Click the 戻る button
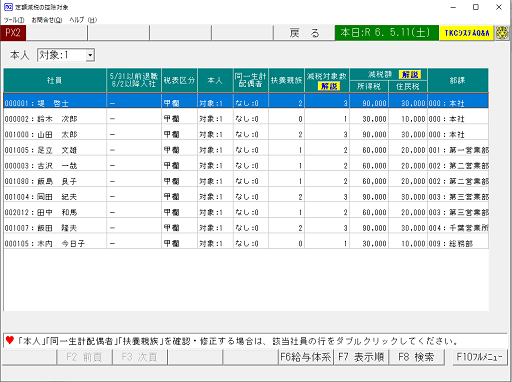Viewport: 512px width, 382px height. pos(304,33)
